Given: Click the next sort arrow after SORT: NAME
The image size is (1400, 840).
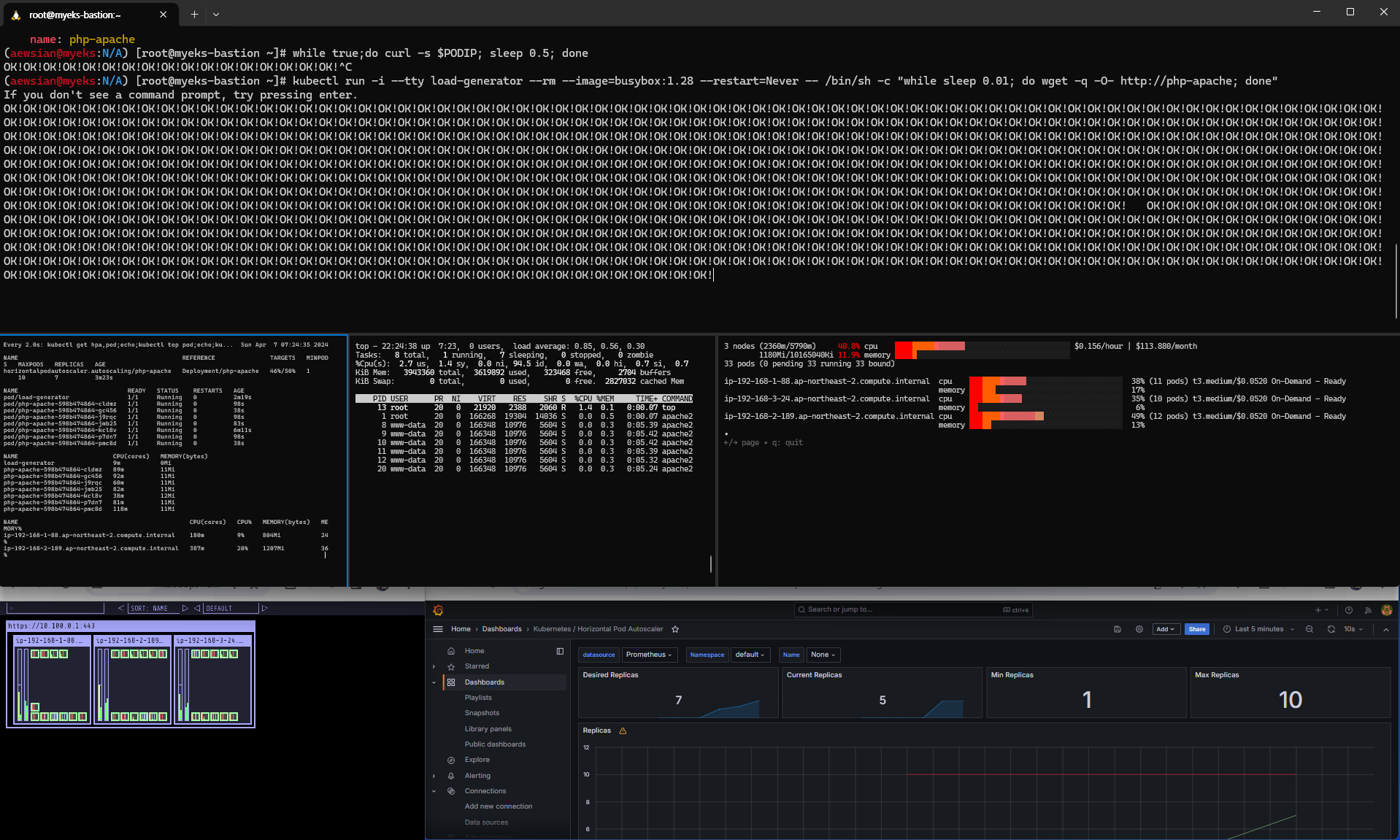Looking at the screenshot, I should click(185, 608).
